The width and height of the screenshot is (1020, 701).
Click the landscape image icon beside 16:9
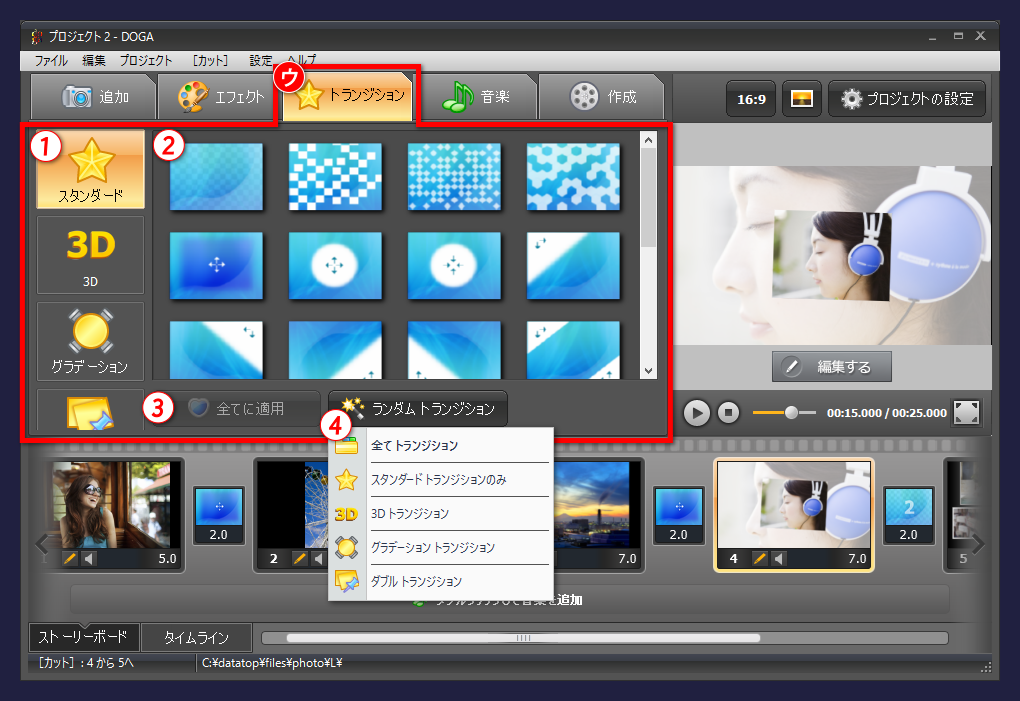[x=801, y=99]
